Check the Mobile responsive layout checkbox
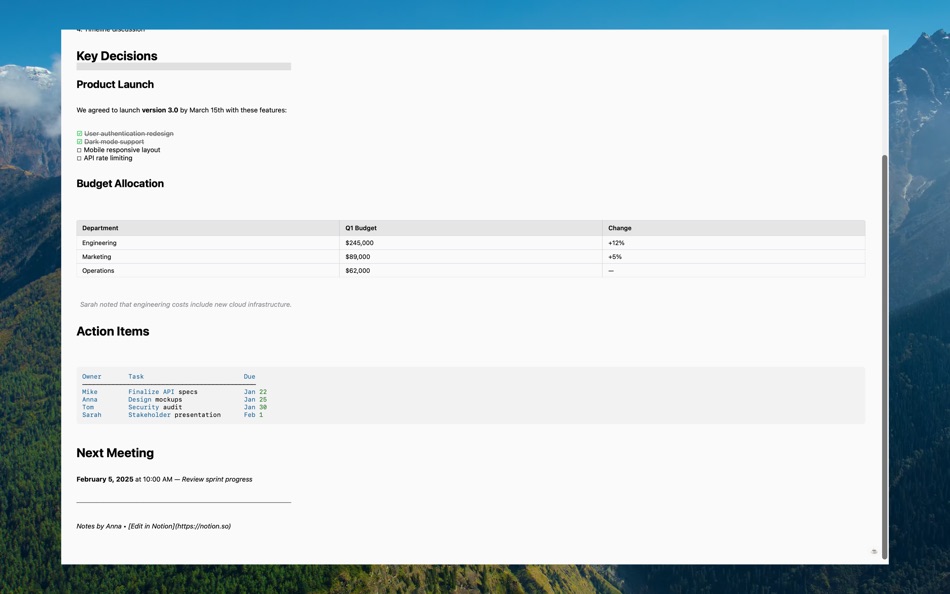Viewport: 950px width, 594px height. 79,150
